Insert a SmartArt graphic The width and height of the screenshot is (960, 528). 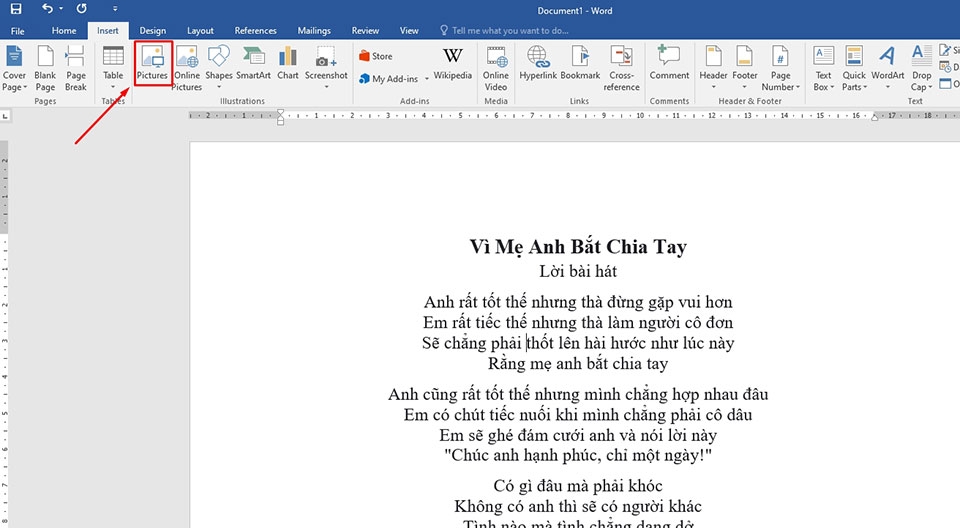[x=253, y=64]
